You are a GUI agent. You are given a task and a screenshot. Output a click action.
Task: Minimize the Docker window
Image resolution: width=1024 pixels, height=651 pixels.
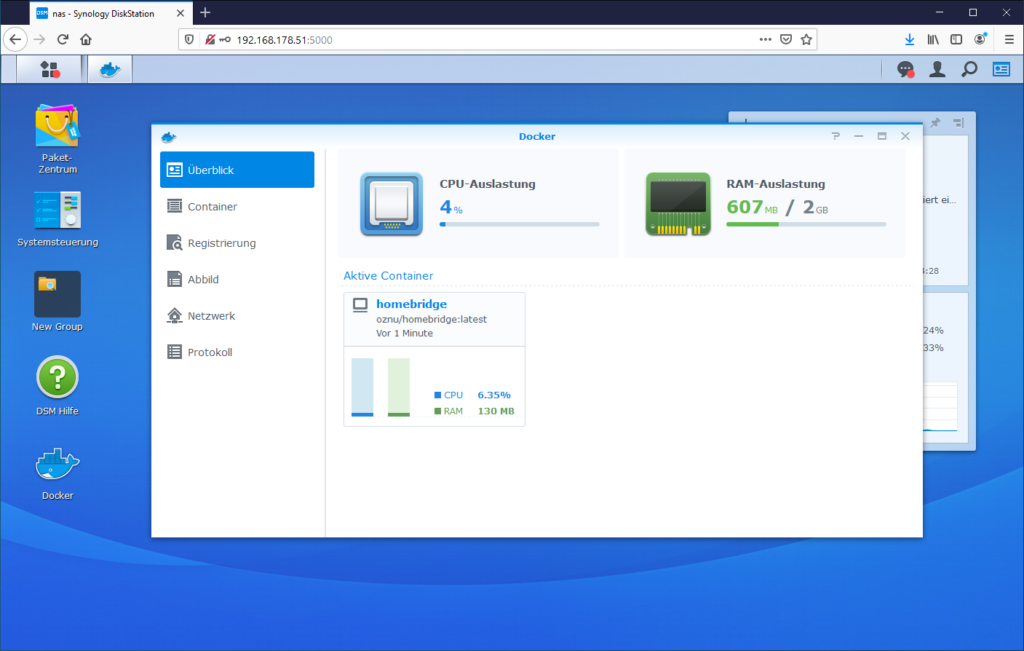[858, 136]
